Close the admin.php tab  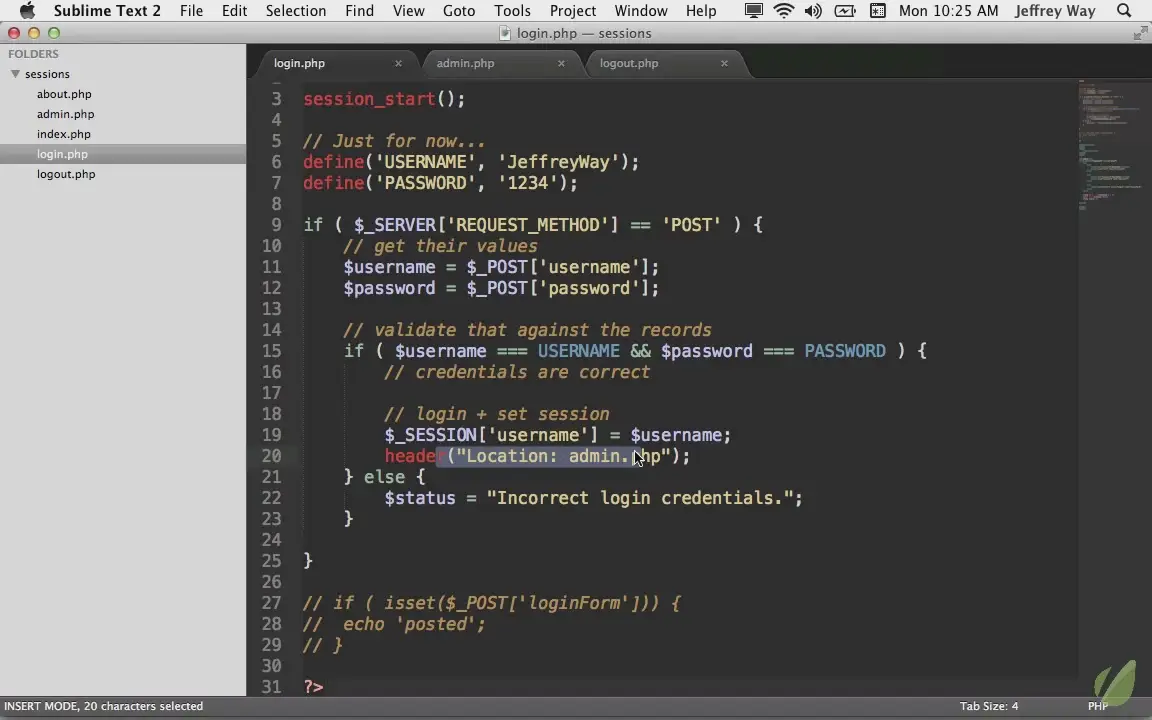pyautogui.click(x=561, y=63)
